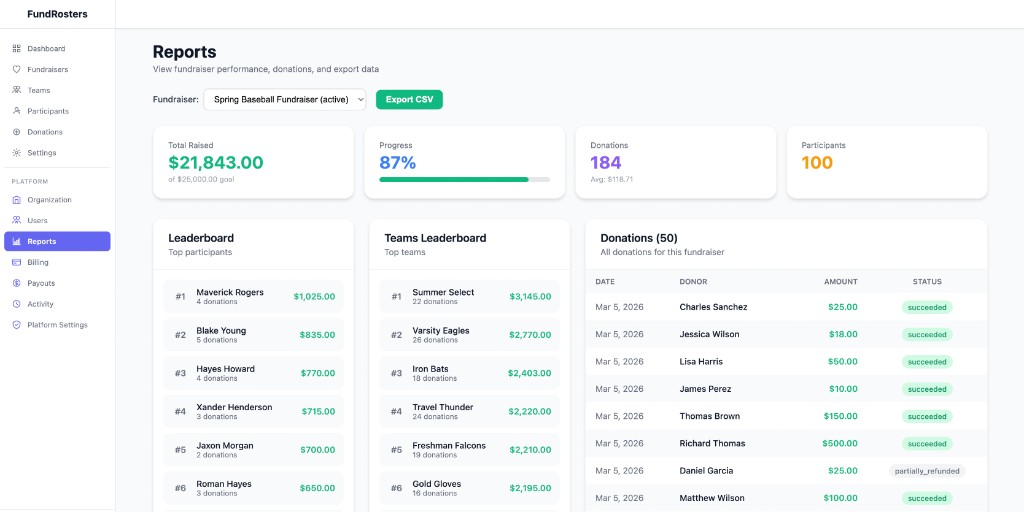Click the Platform Settings shield icon
1024x512 pixels.
pos(17,325)
